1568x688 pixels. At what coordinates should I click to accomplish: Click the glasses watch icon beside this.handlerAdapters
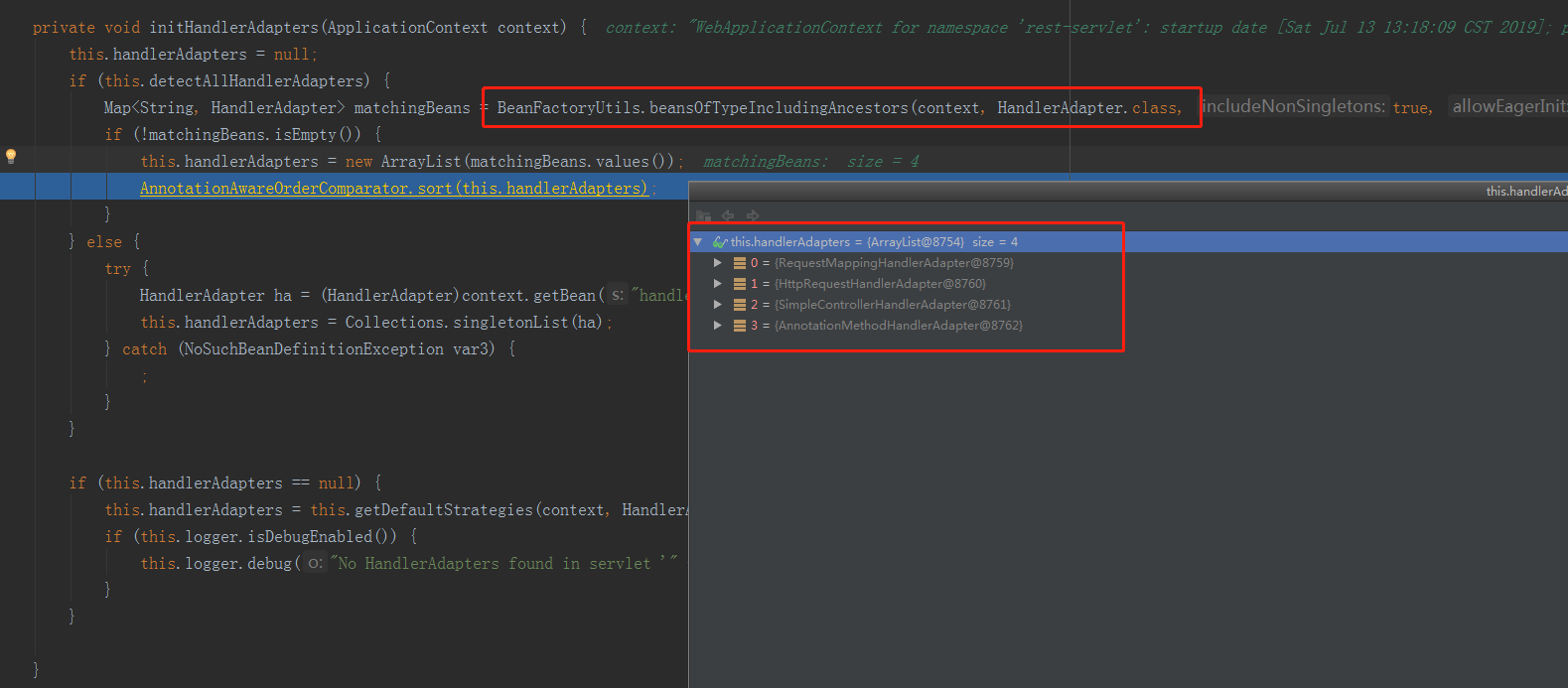pos(720,242)
